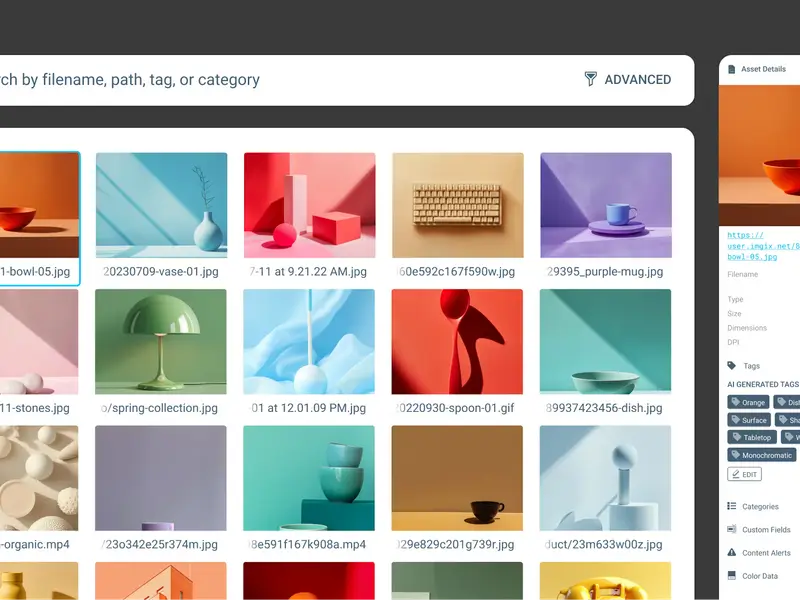Open the Categories list icon
The height and width of the screenshot is (600, 800).
[x=732, y=506]
